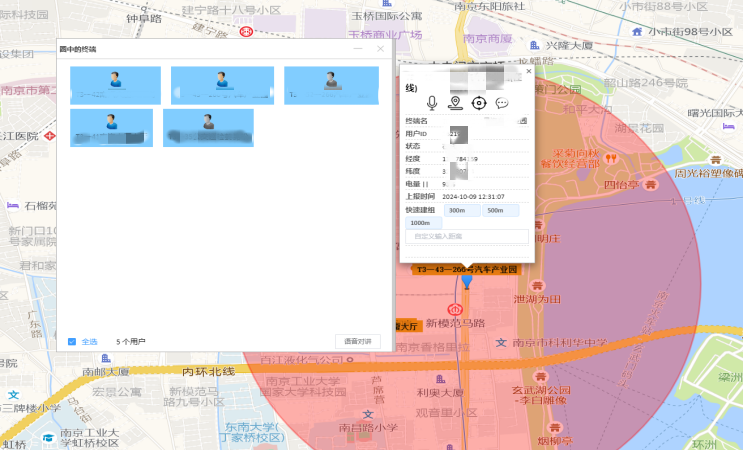Screen dimensions: 743x450
Task: Click the blue terminal marker on map
Action: [466, 283]
